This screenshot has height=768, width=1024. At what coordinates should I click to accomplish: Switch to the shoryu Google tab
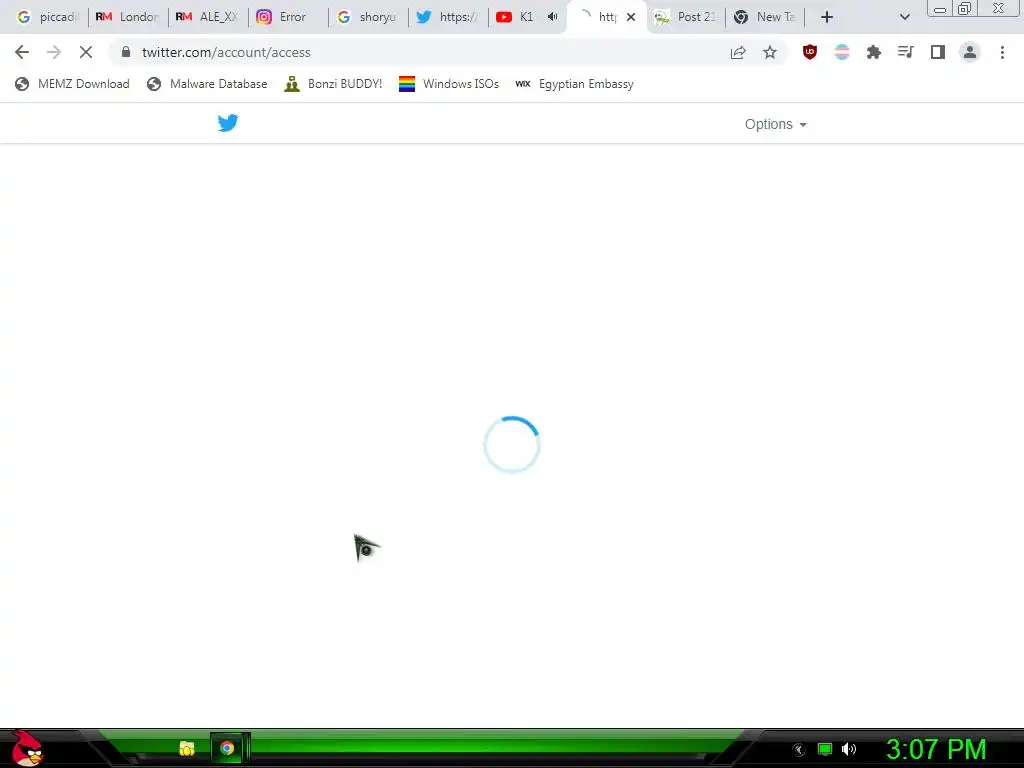point(368,17)
